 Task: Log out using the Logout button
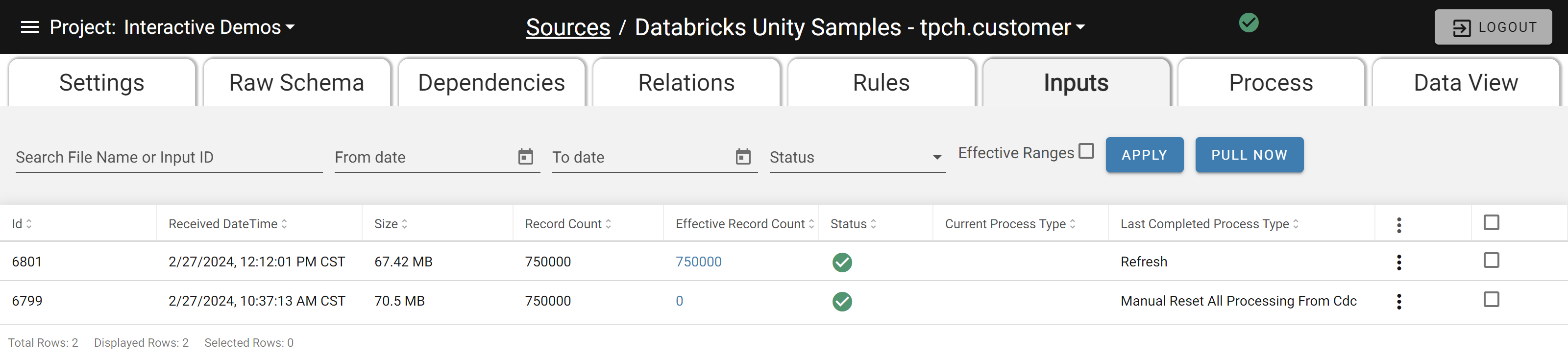point(1493,27)
